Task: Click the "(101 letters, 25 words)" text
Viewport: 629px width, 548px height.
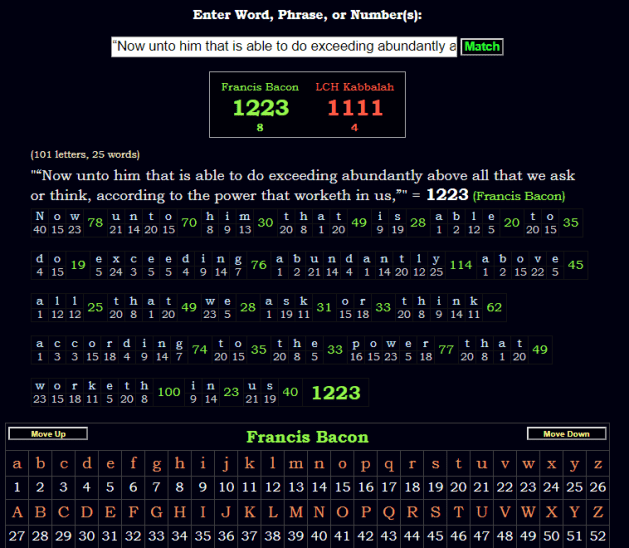Action: point(85,154)
